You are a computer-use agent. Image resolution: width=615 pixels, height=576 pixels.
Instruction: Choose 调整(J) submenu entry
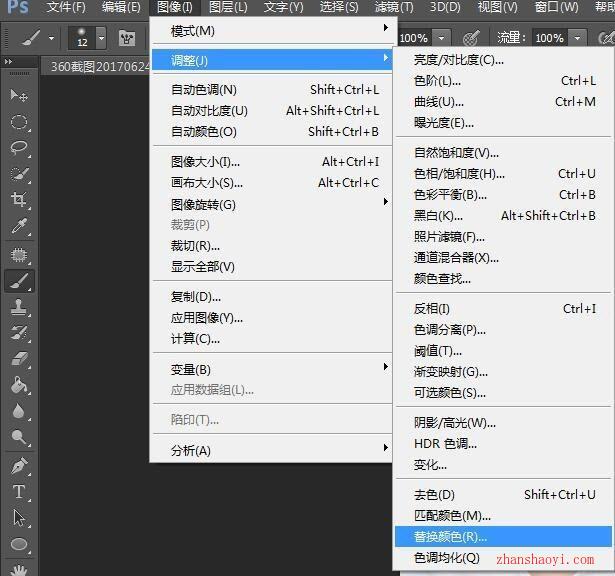click(x=272, y=60)
